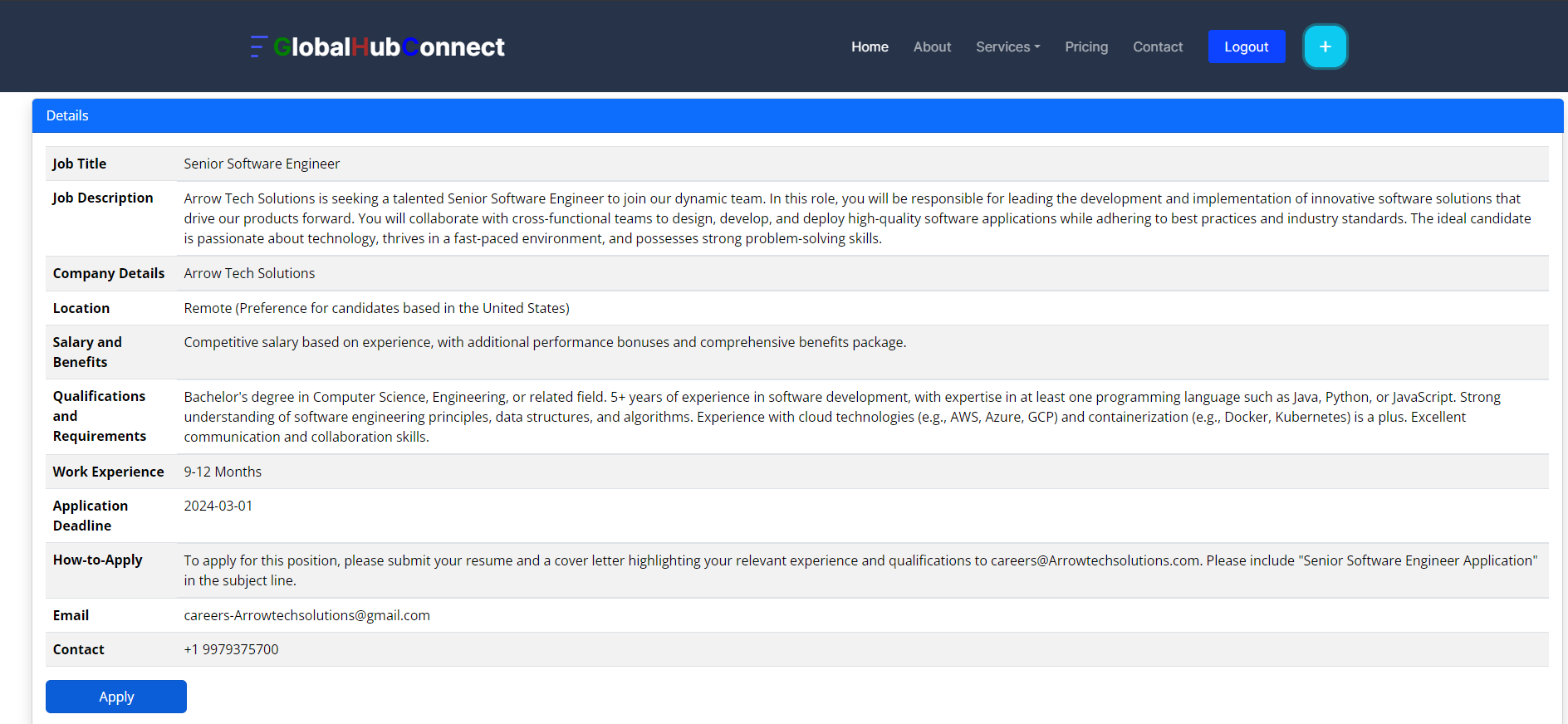Open the Pricing page
The height and width of the screenshot is (724, 1568).
pos(1086,46)
